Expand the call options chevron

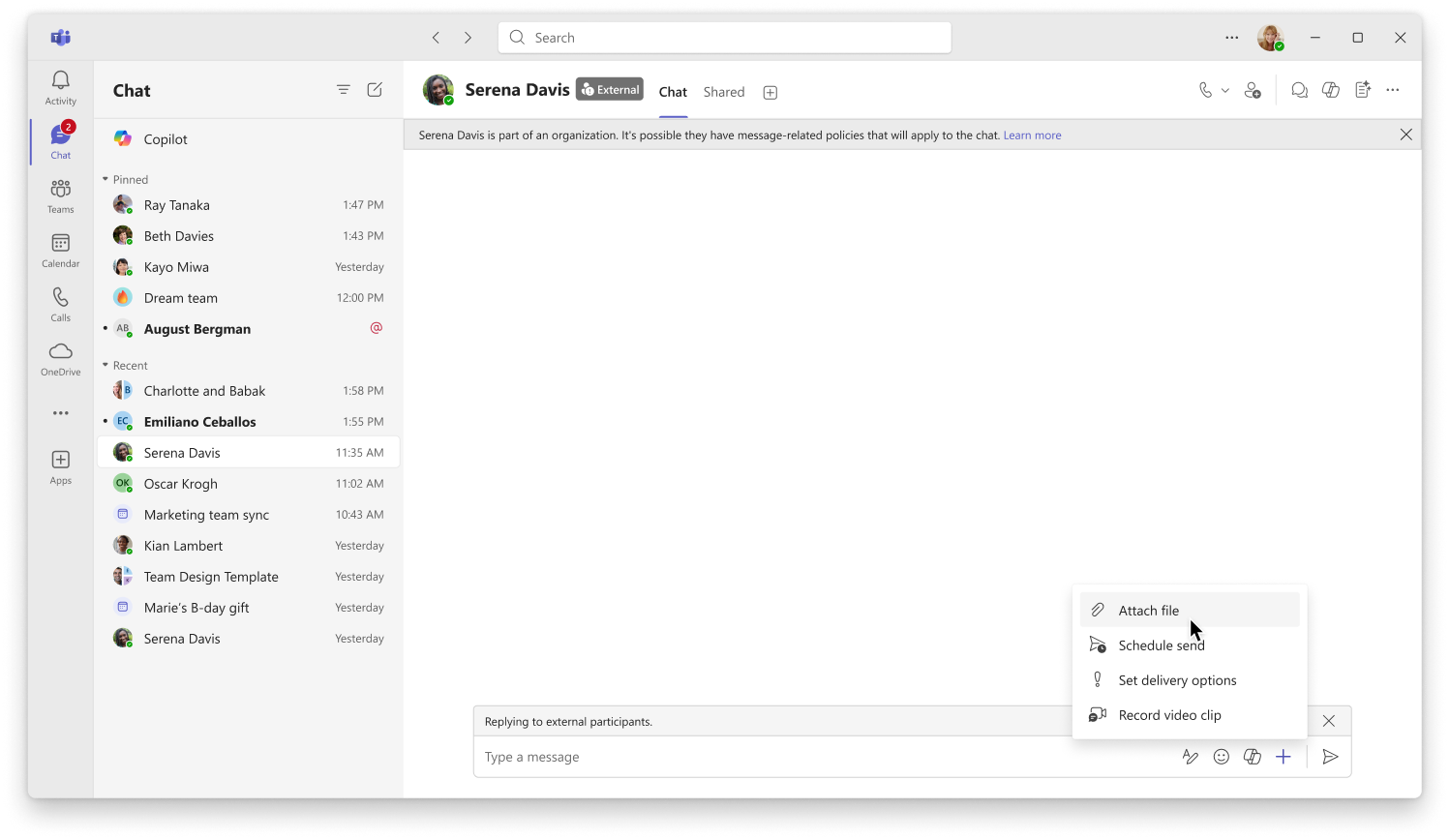(x=1224, y=89)
